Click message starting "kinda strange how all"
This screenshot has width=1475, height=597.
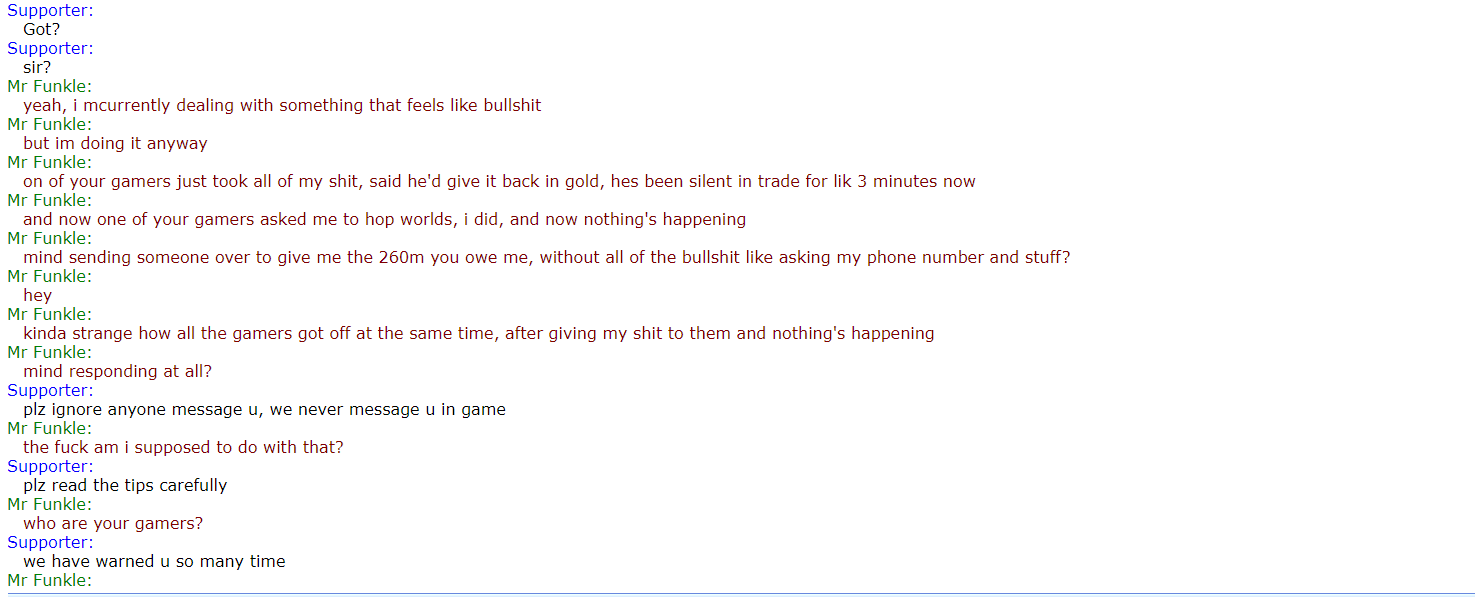478,333
